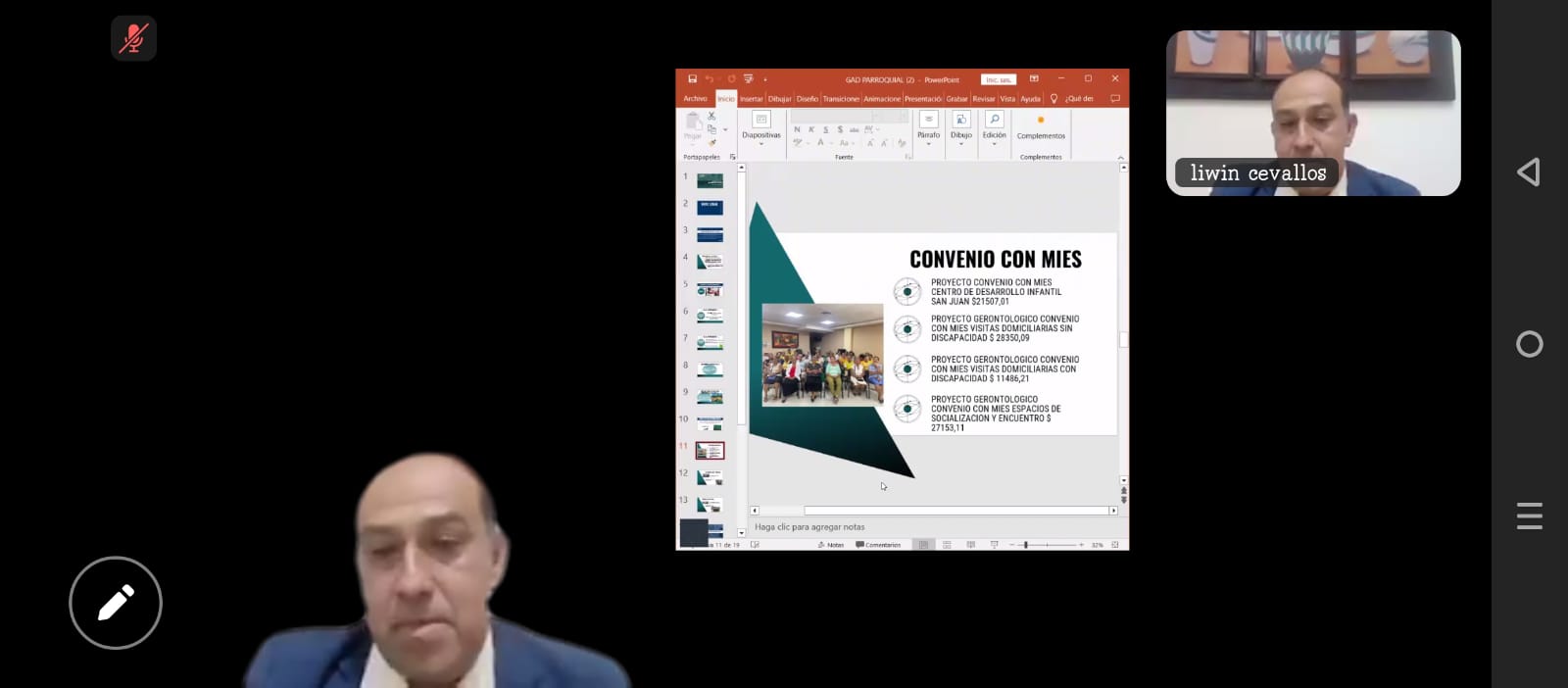Open the Insertar ribbon tab

[x=751, y=99]
